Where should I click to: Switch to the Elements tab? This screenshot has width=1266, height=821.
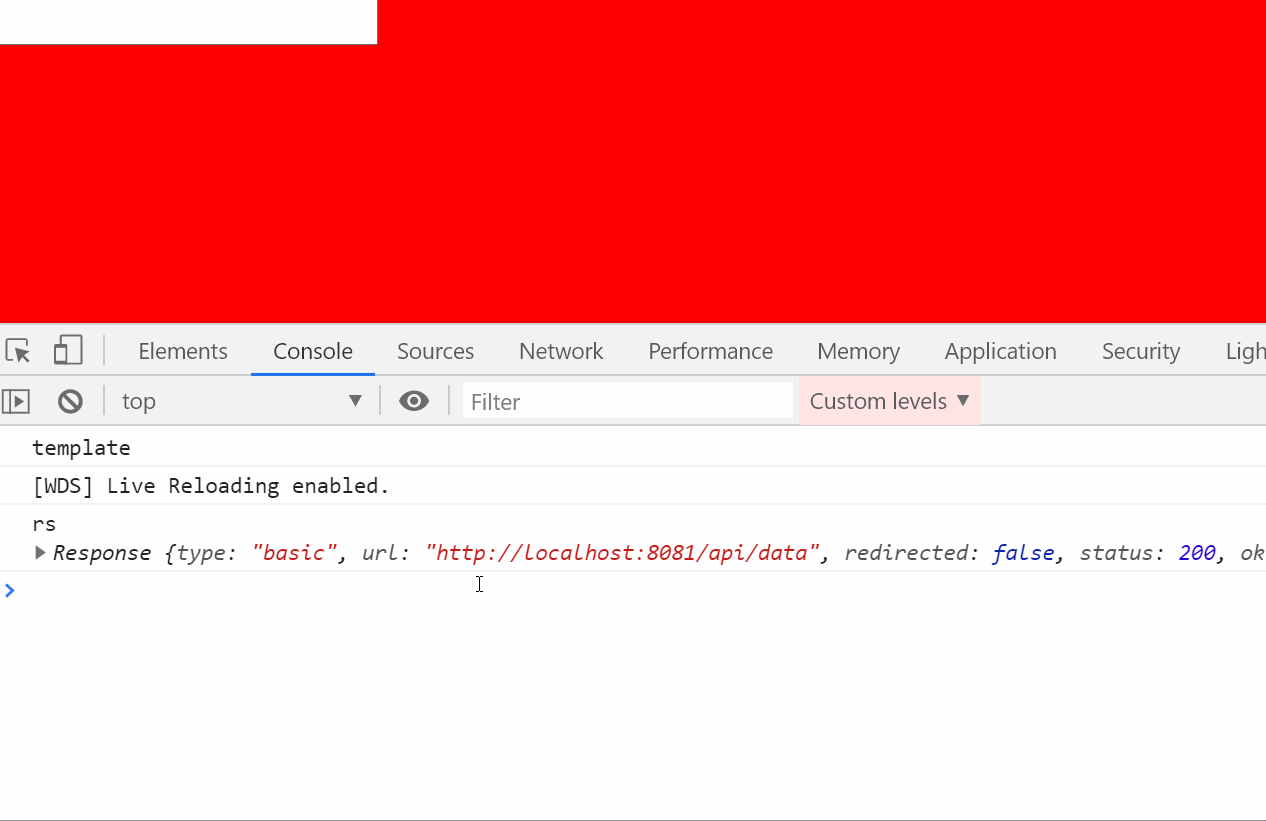pos(183,351)
